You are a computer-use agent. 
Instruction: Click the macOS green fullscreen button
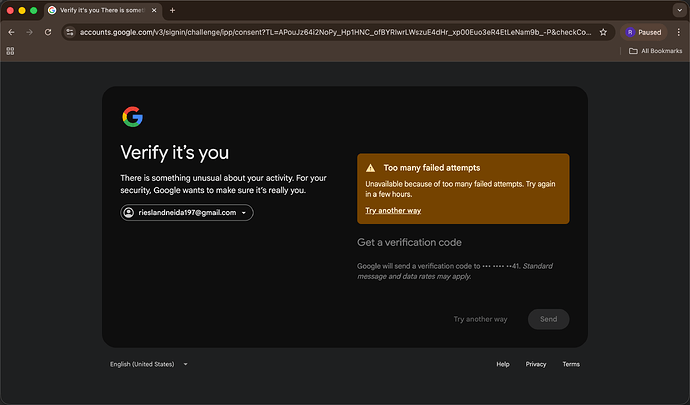coord(33,10)
